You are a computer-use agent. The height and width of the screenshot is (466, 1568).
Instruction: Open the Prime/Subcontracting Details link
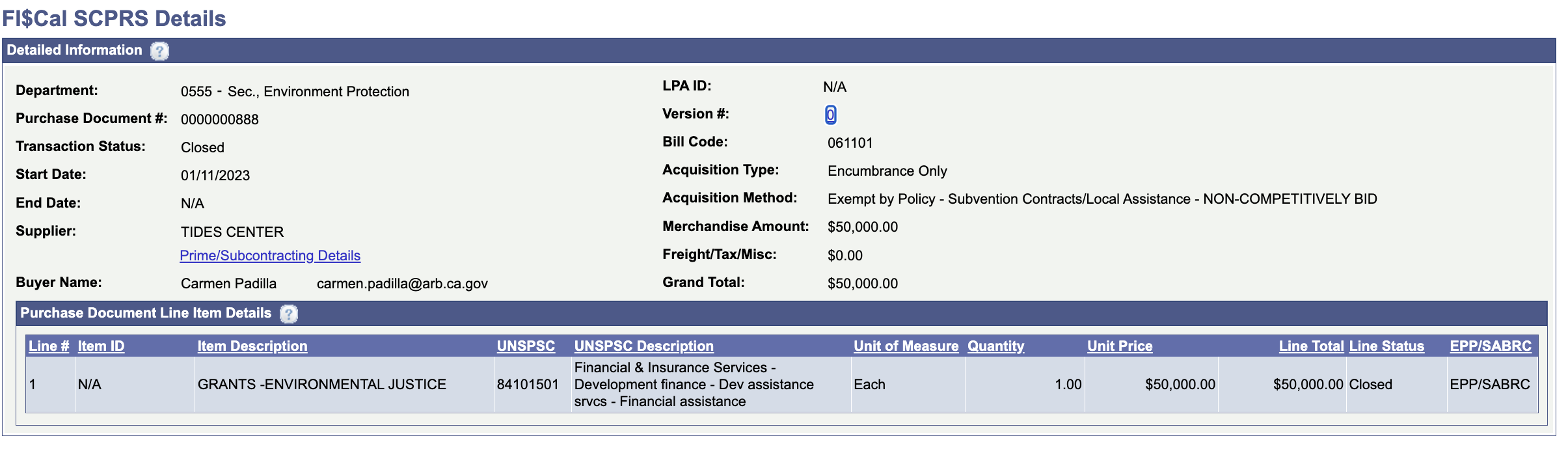coord(270,256)
